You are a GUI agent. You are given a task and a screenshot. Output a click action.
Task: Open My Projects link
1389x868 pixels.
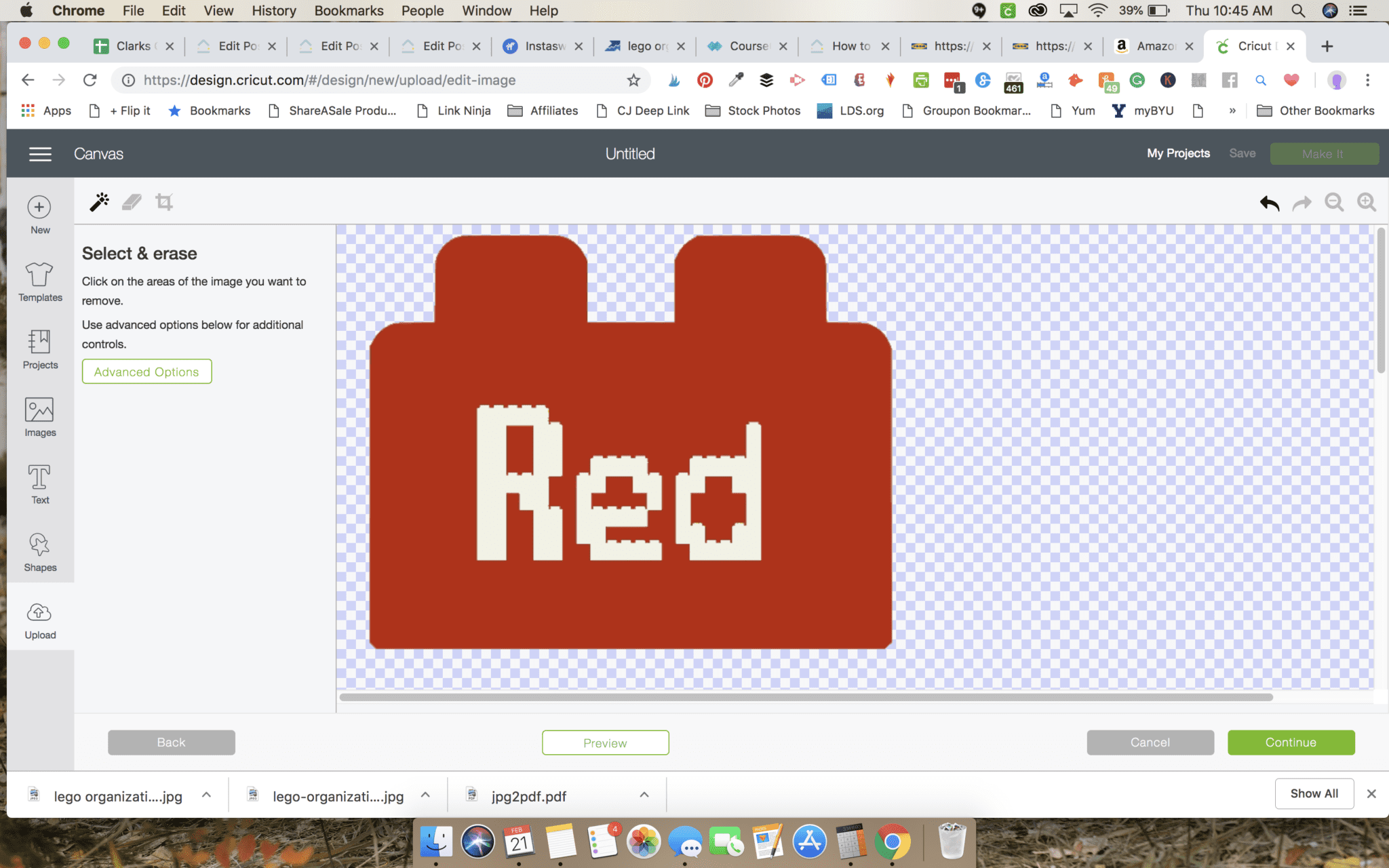[1179, 153]
